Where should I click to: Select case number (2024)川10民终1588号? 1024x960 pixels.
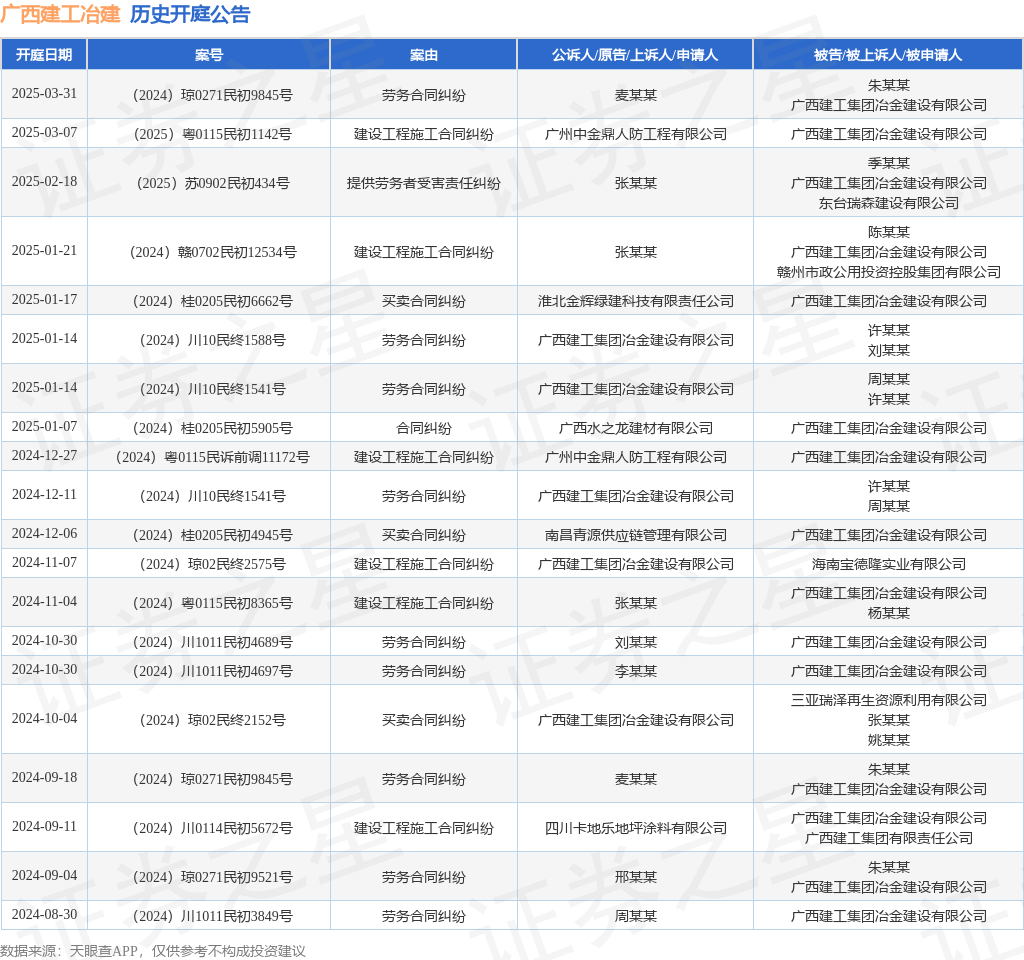tap(213, 340)
